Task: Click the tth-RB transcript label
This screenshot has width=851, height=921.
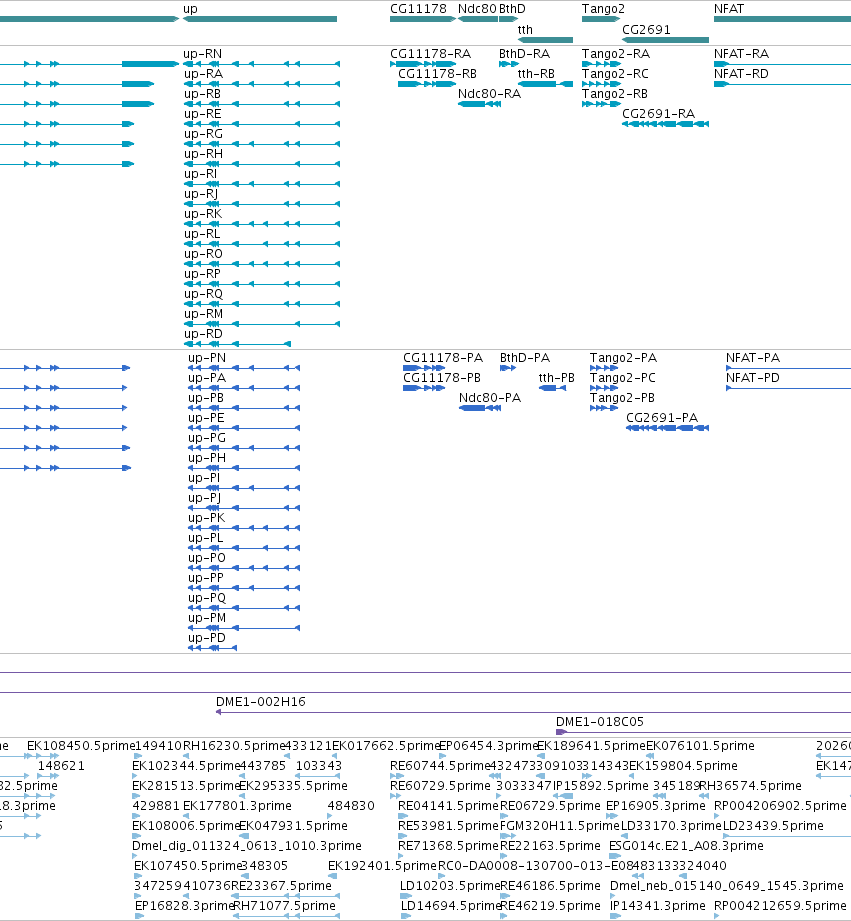Action: pos(536,74)
